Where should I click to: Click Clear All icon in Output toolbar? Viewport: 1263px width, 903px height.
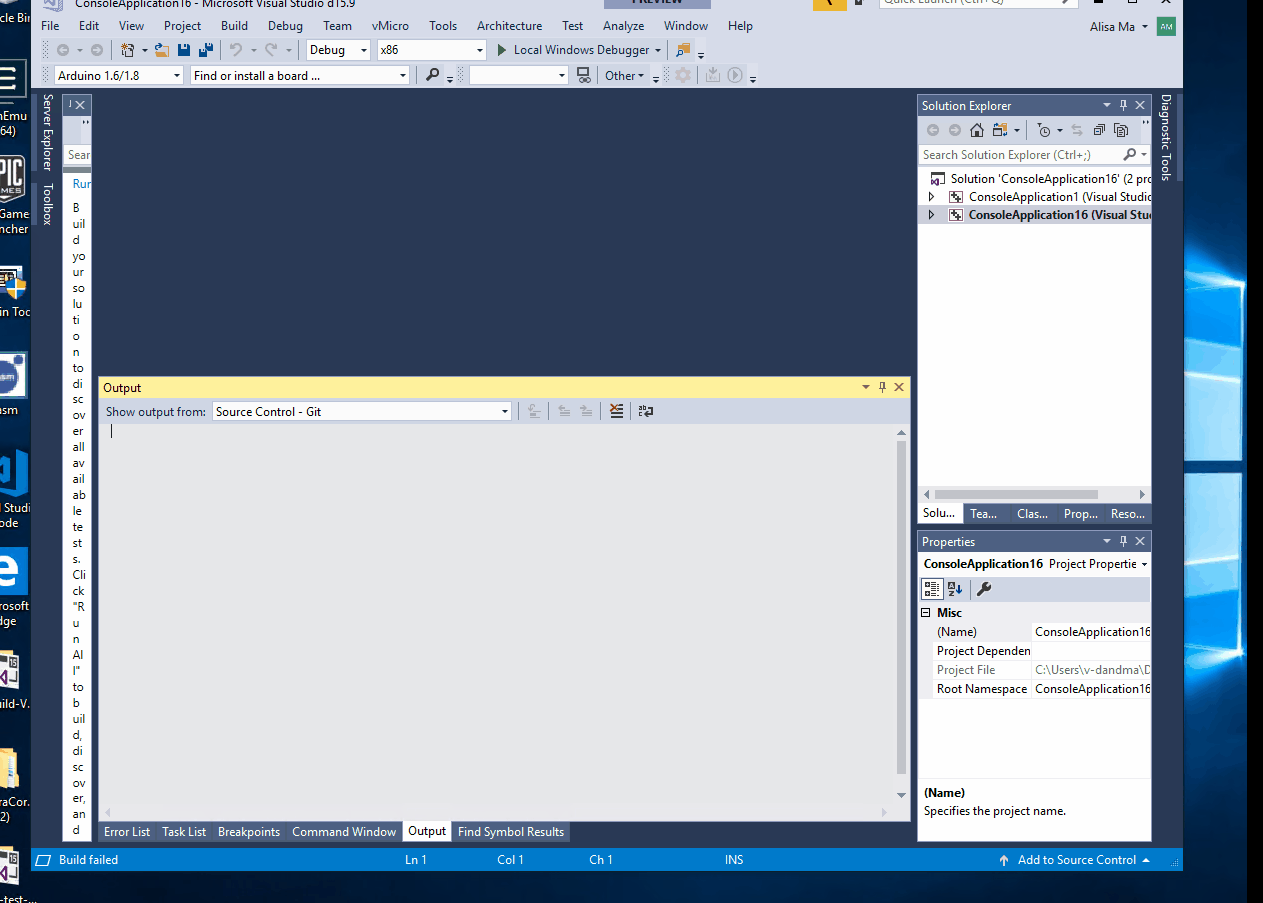coord(616,411)
